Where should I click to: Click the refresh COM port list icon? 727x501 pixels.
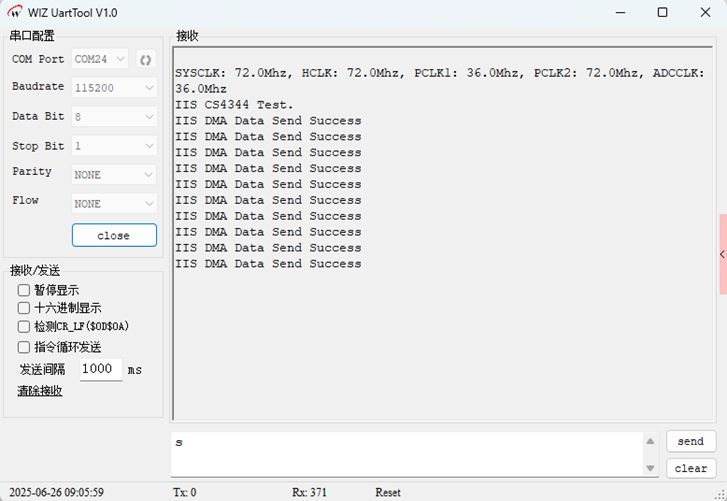pyautogui.click(x=145, y=59)
